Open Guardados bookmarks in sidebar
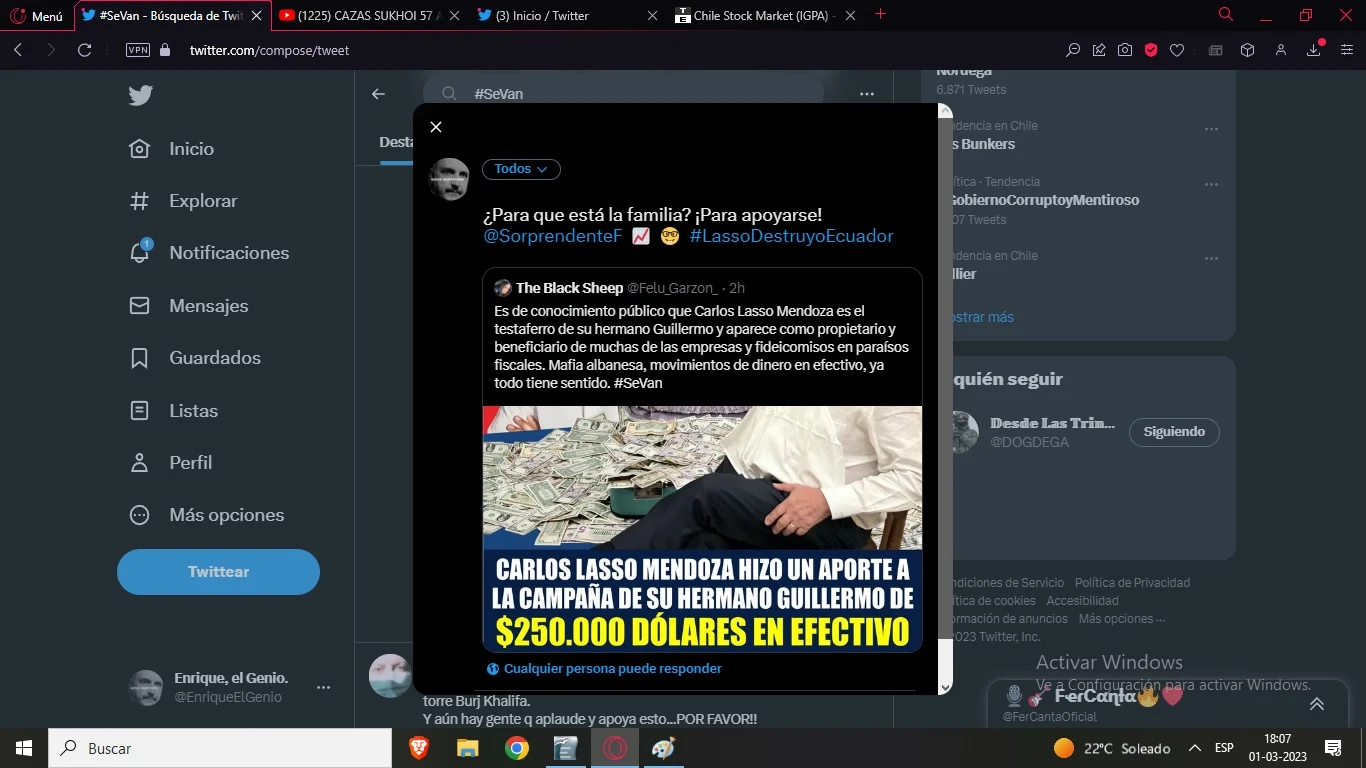Image resolution: width=1366 pixels, height=768 pixels. pyautogui.click(x=194, y=358)
